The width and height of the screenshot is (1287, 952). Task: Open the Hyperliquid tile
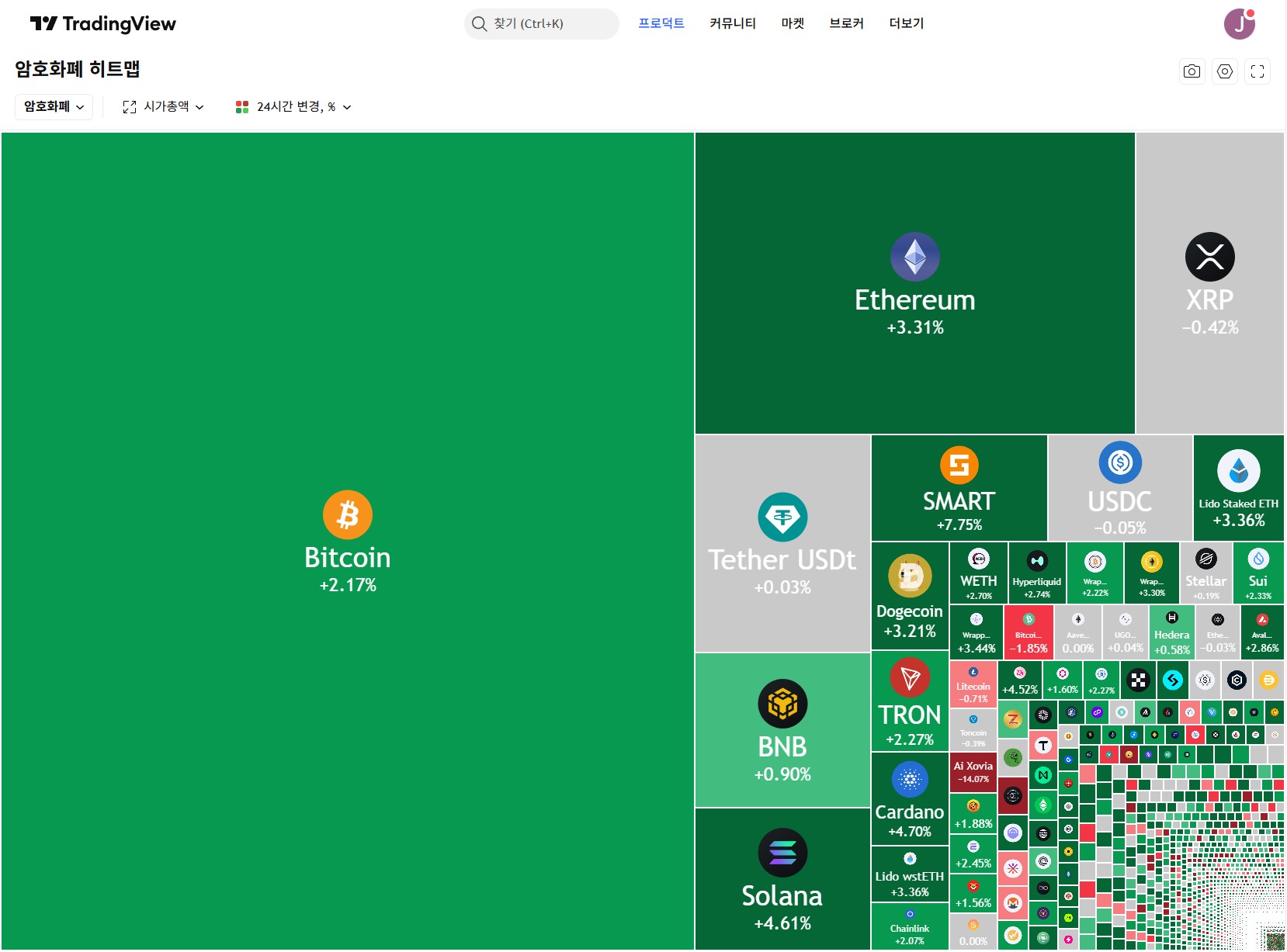pyautogui.click(x=1037, y=573)
